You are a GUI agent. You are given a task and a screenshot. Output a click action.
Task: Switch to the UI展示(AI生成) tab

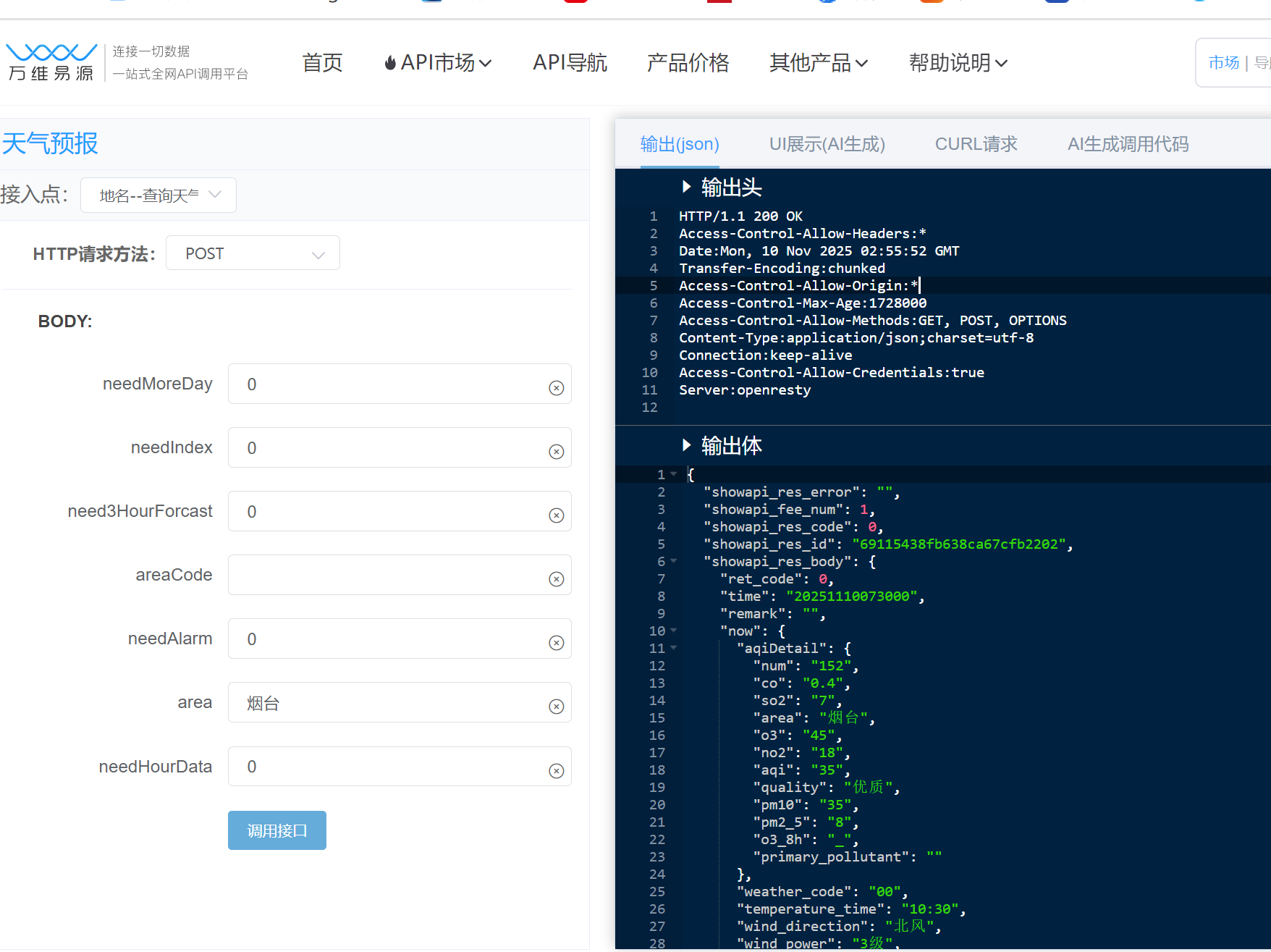[x=827, y=144]
